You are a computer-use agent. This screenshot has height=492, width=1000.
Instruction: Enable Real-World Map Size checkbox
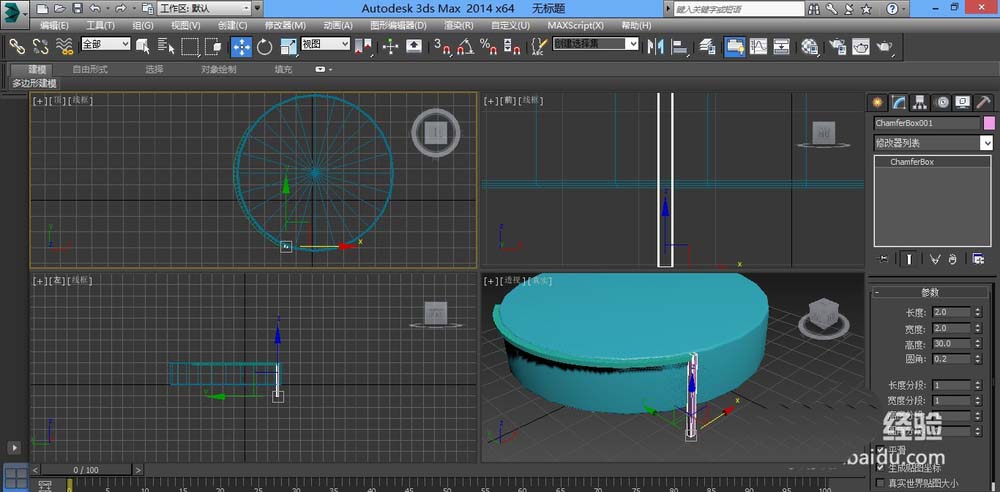881,482
